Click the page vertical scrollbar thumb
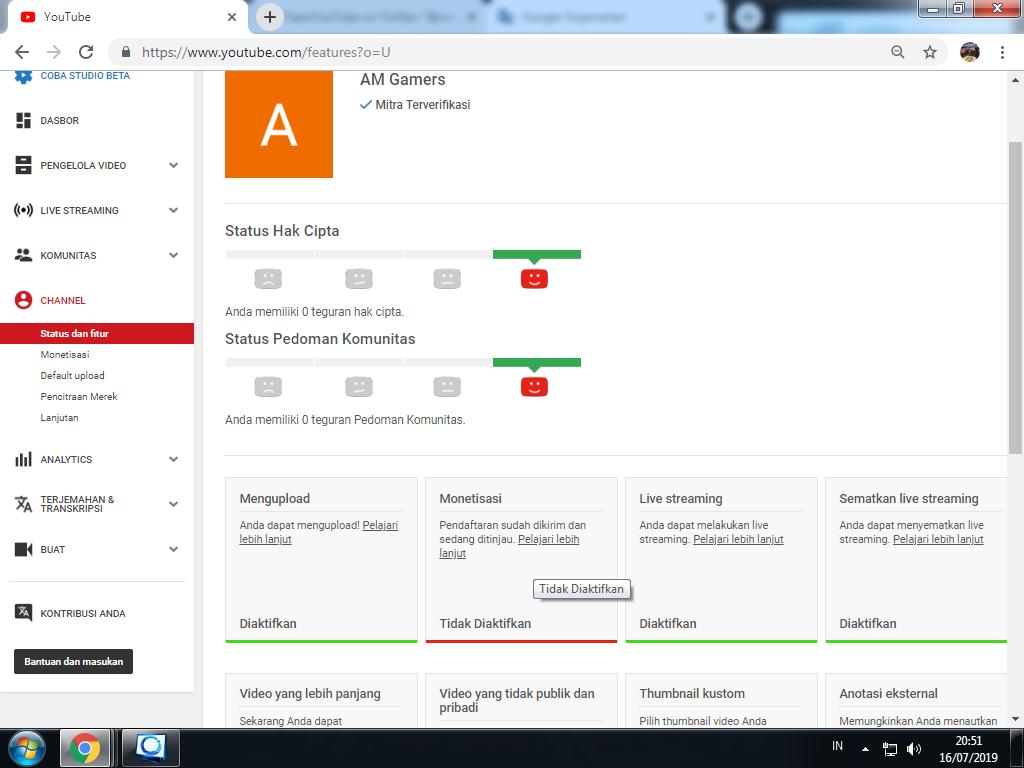Screen dimensions: 1024x768 click(x=1015, y=297)
